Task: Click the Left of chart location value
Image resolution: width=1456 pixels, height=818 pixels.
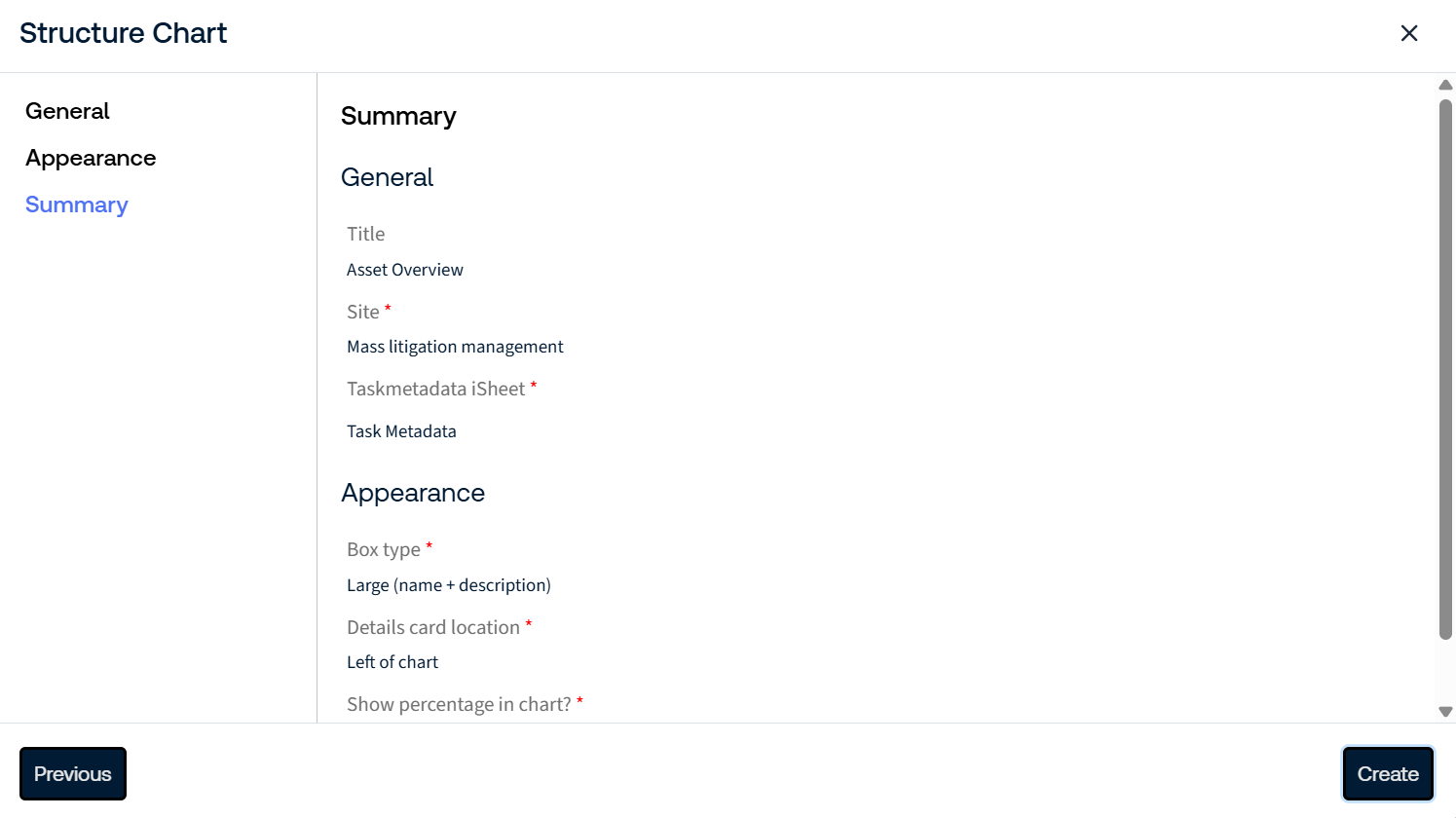Action: point(392,662)
